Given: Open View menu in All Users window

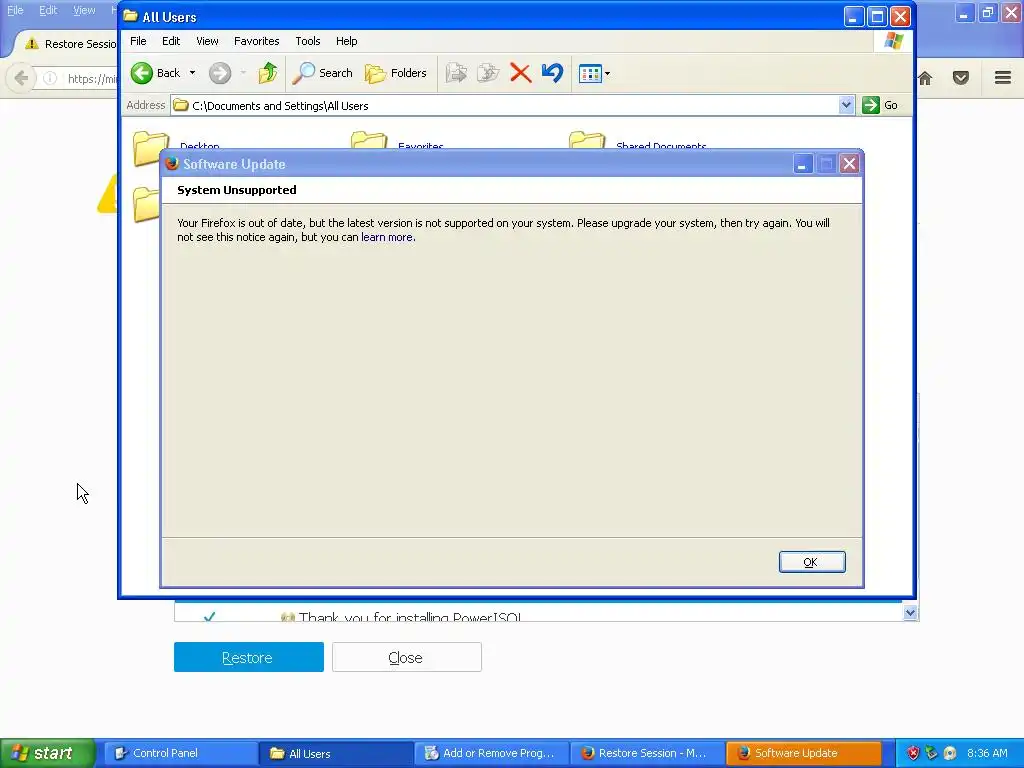Looking at the screenshot, I should (207, 41).
